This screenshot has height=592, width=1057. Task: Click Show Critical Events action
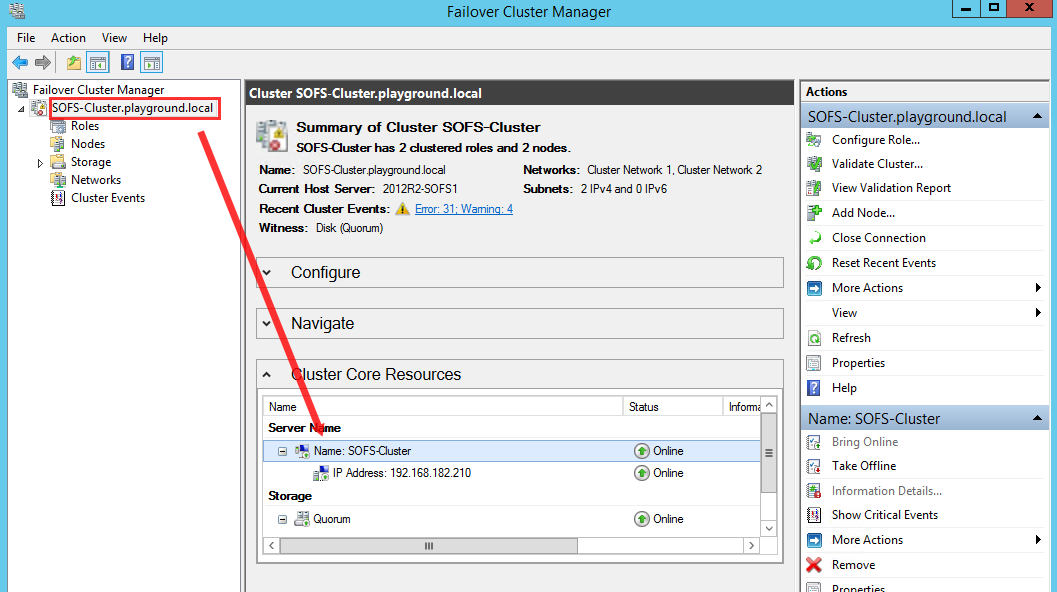(x=884, y=515)
